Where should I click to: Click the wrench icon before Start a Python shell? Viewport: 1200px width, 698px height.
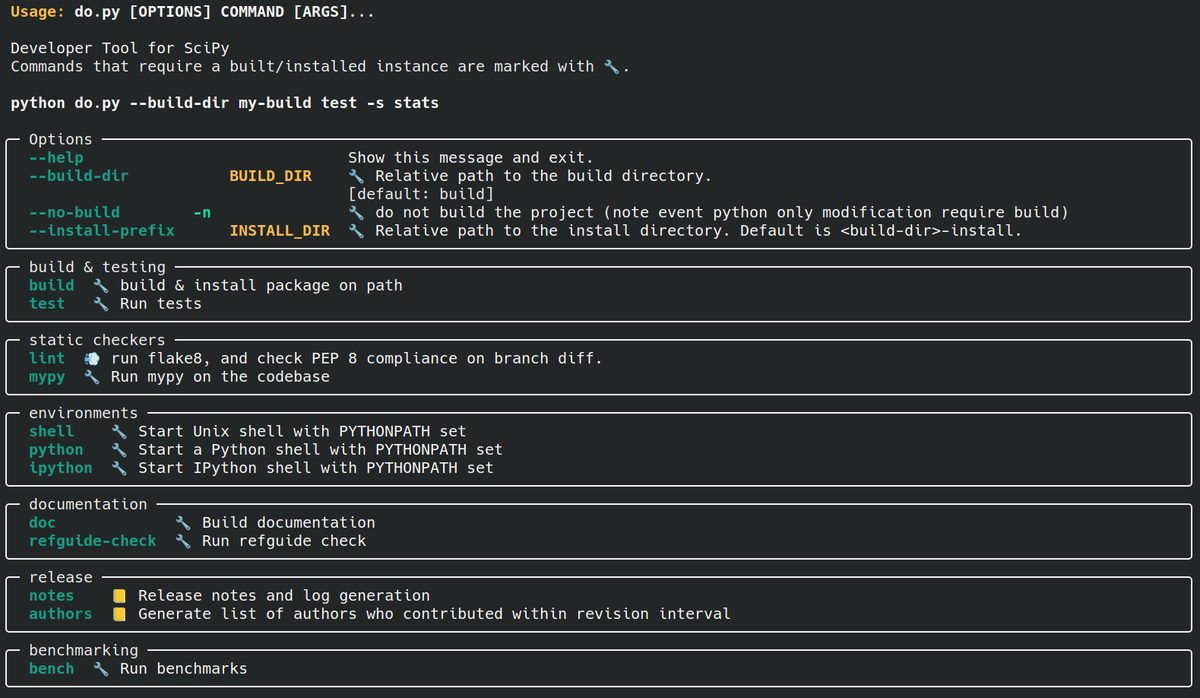pos(119,450)
